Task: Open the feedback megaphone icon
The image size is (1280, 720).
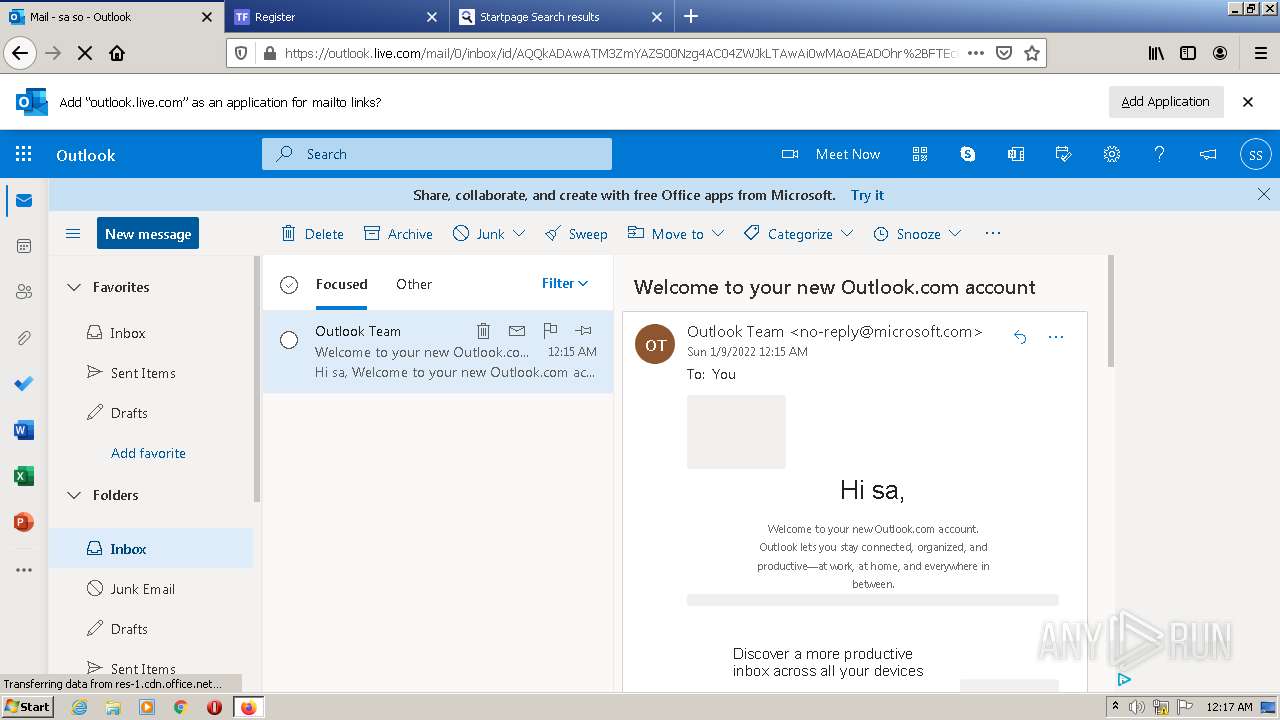Action: coord(1208,154)
